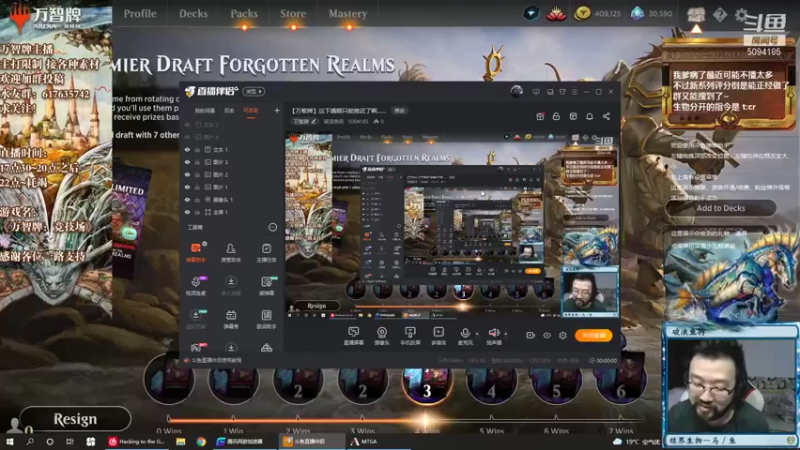The width and height of the screenshot is (800, 450).
Task: Click the gift box icon in streaming app
Action: [540, 116]
